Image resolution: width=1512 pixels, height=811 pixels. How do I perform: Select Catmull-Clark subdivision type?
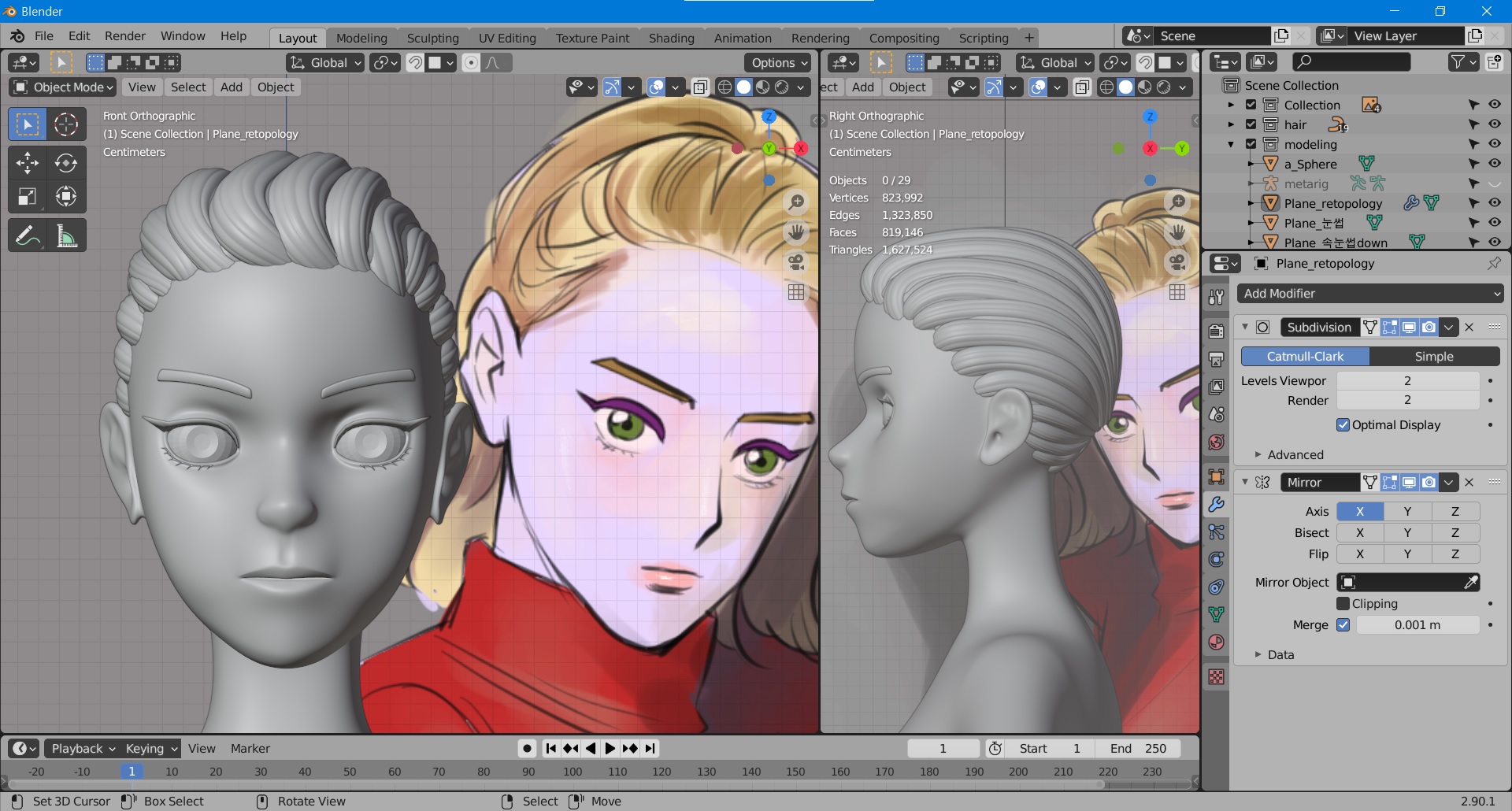(1306, 357)
